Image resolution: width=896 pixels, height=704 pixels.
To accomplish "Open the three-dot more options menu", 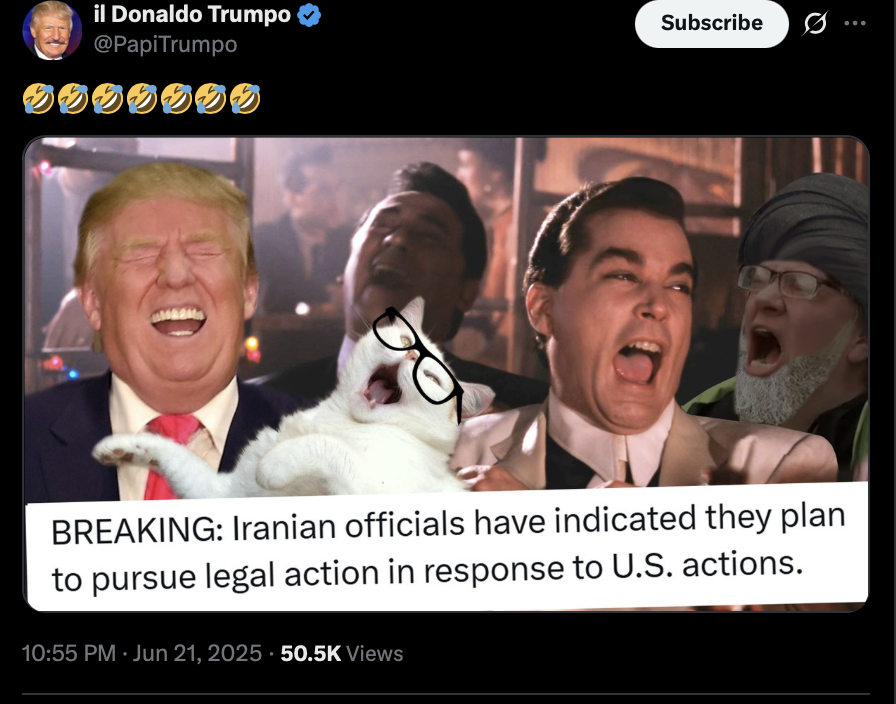I will 855,23.
